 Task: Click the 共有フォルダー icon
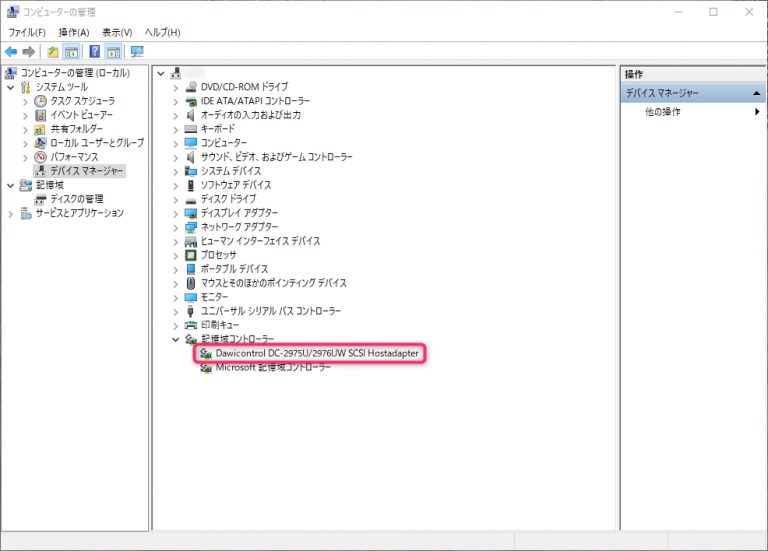pos(40,129)
